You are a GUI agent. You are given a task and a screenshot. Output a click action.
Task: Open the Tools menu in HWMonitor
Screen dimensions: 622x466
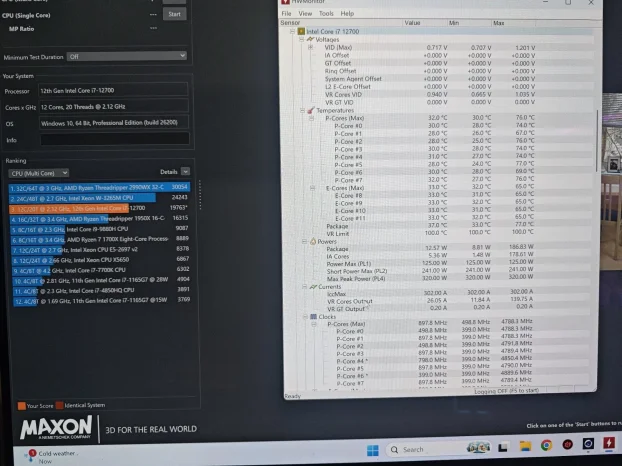(326, 13)
